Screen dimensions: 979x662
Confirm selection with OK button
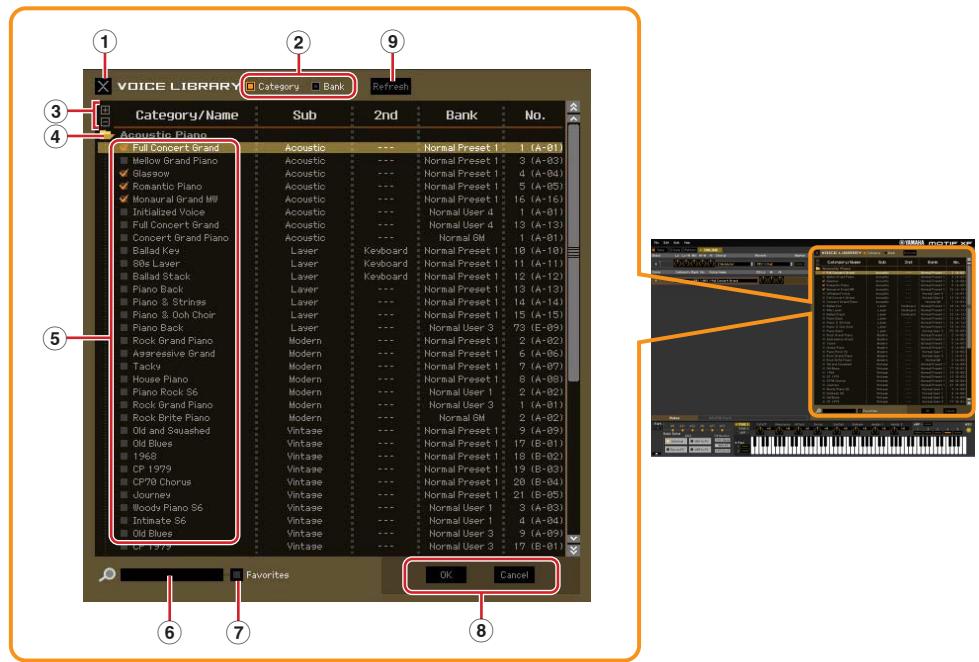[446, 575]
